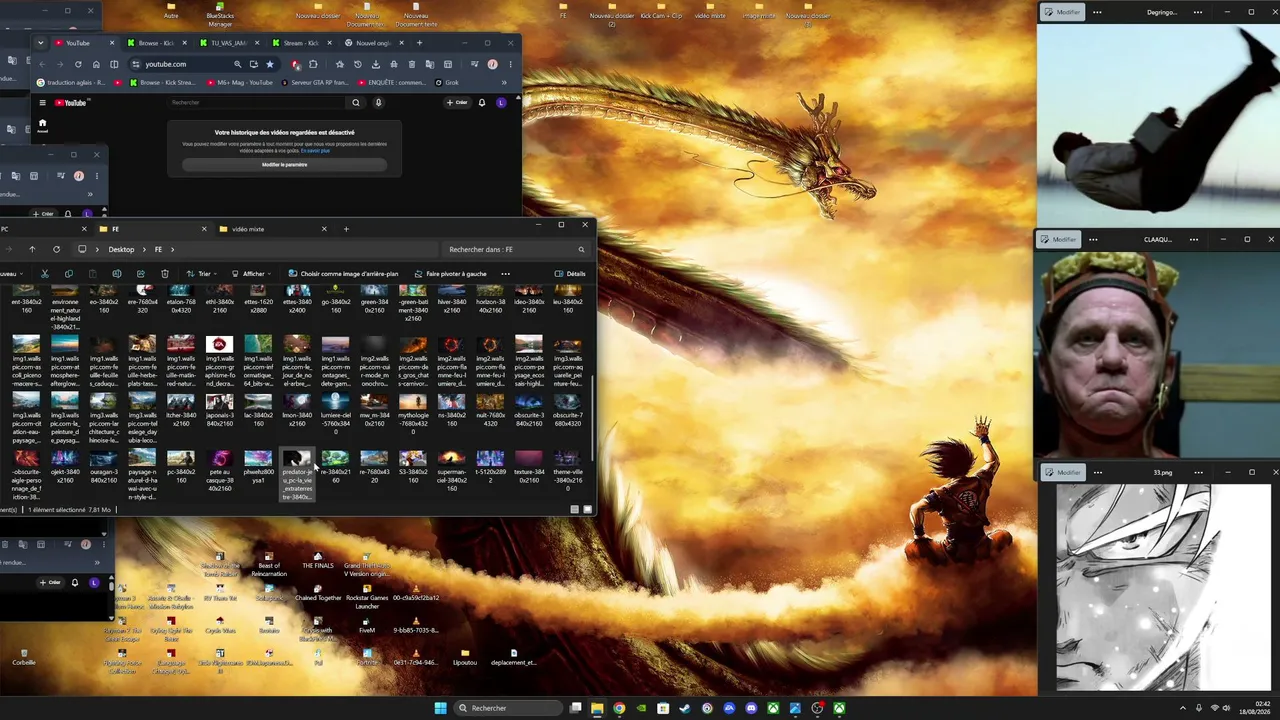The width and height of the screenshot is (1280, 720).
Task: Open the Corbeille desktop icon
Action: [x=24, y=655]
